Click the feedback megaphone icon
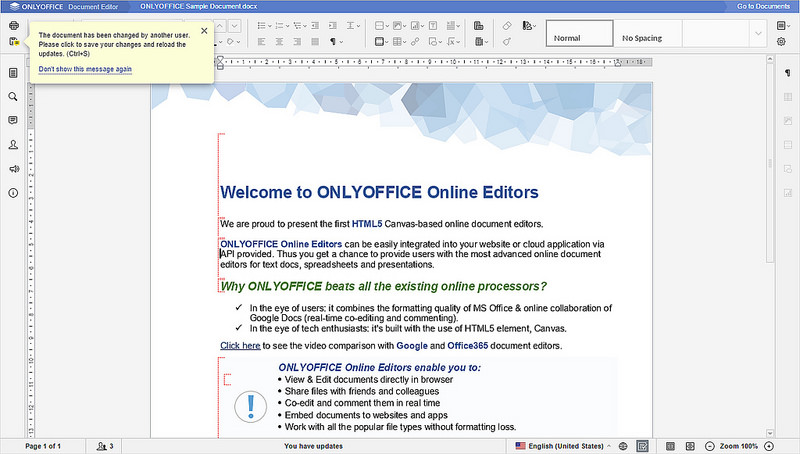This screenshot has height=454, width=800. tap(13, 168)
